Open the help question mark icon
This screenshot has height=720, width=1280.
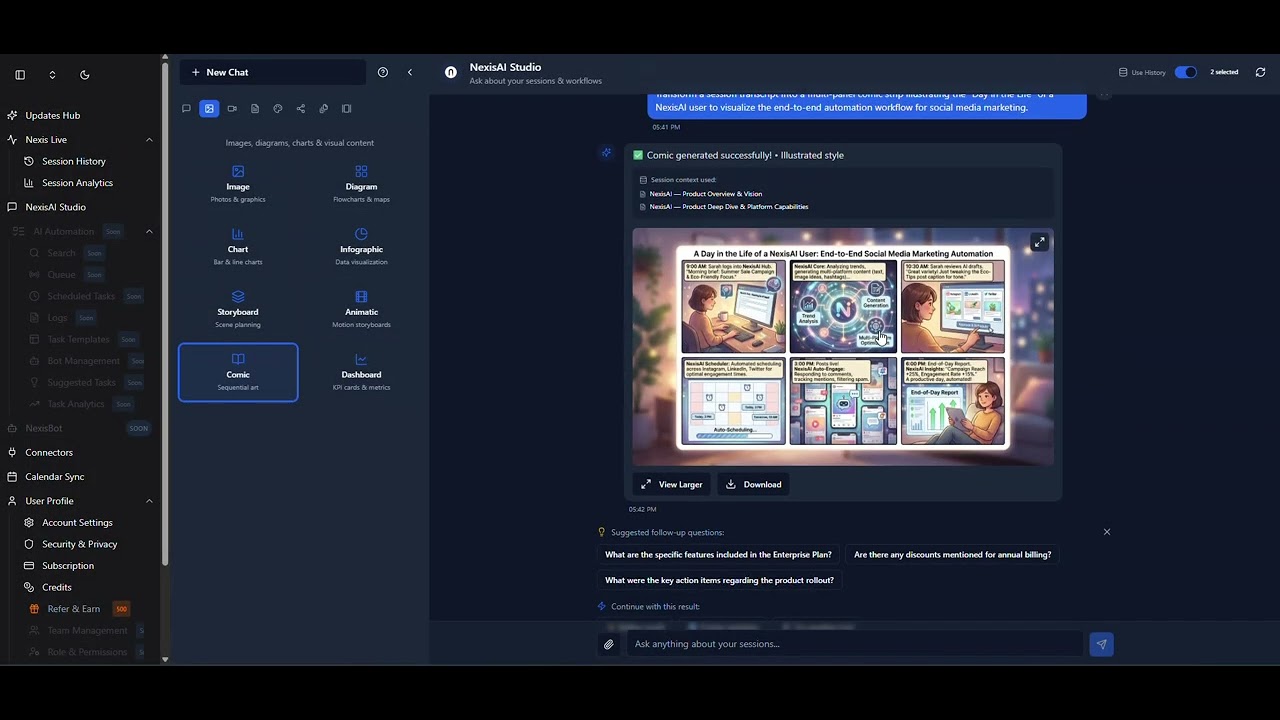click(x=383, y=72)
